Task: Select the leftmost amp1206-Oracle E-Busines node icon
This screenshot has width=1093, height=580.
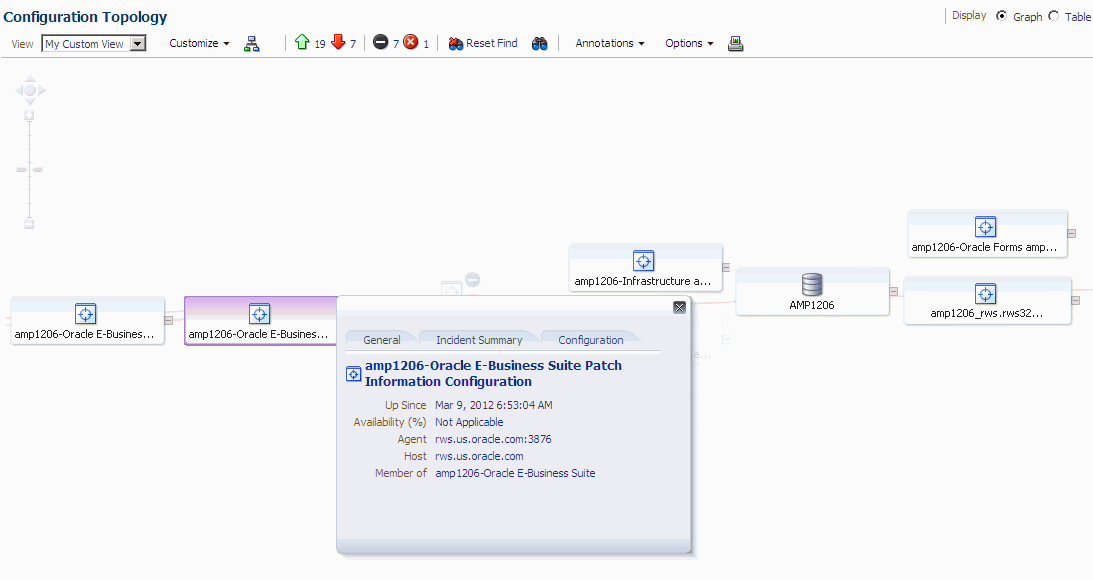Action: (85, 314)
